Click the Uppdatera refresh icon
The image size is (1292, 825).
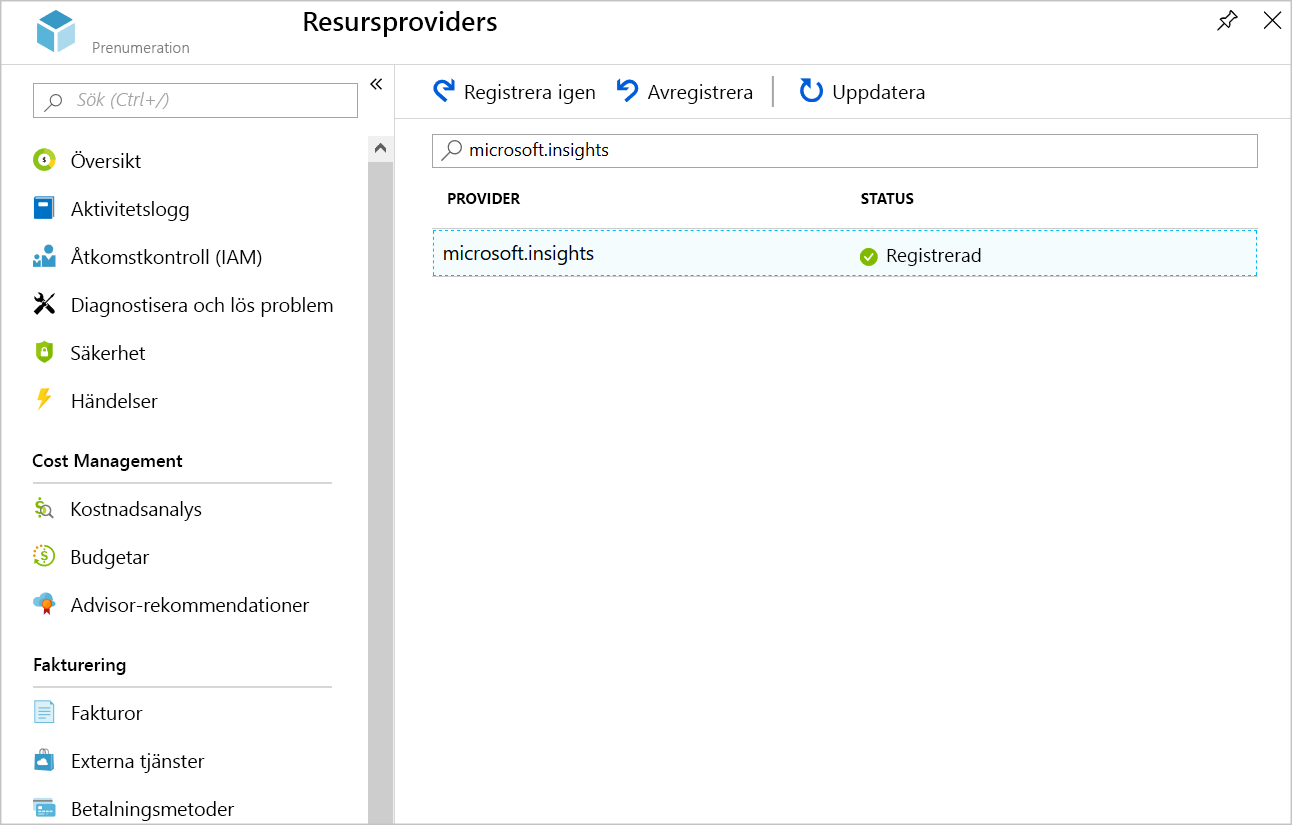[x=811, y=92]
